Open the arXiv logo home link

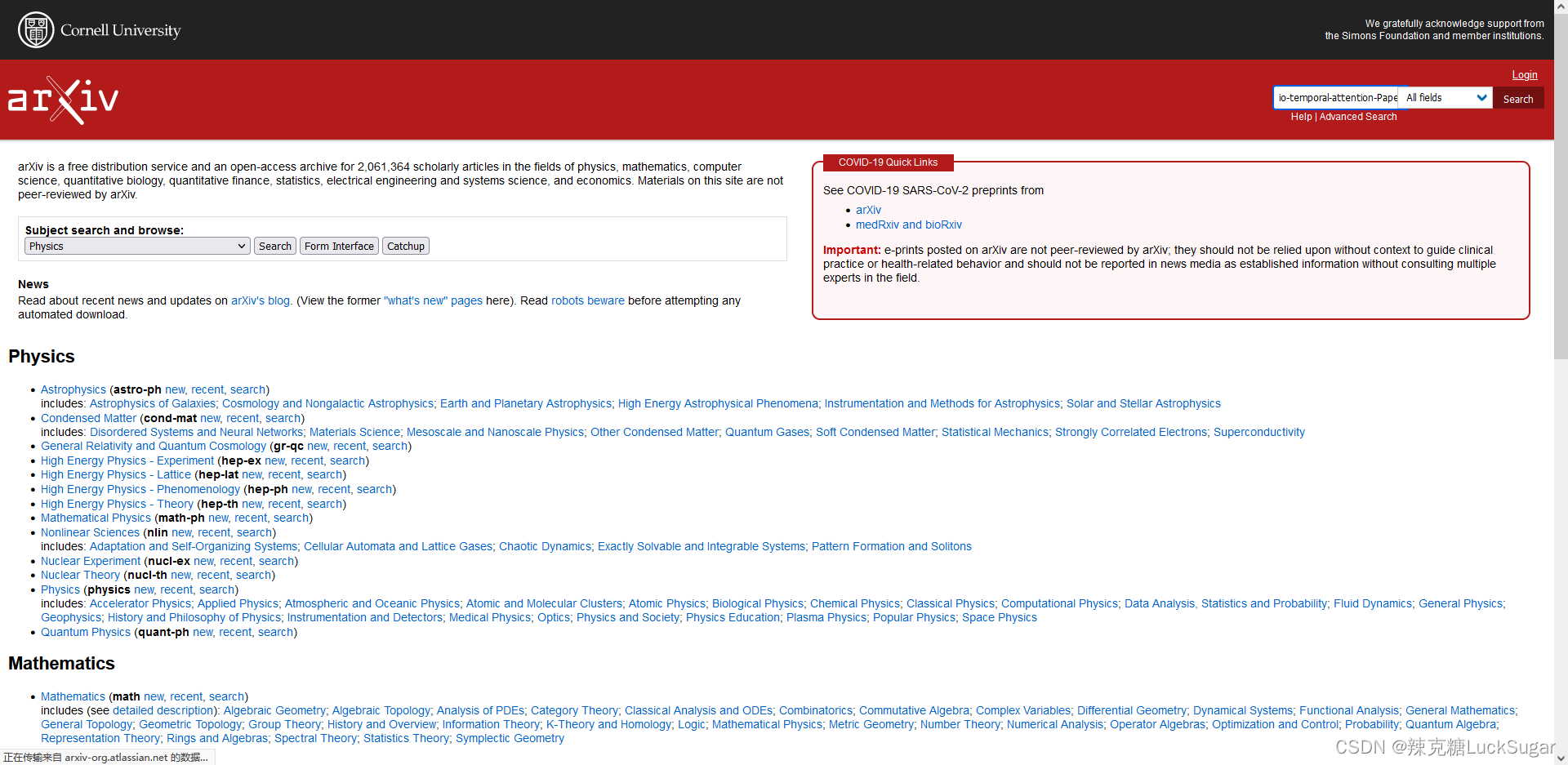tap(63, 100)
